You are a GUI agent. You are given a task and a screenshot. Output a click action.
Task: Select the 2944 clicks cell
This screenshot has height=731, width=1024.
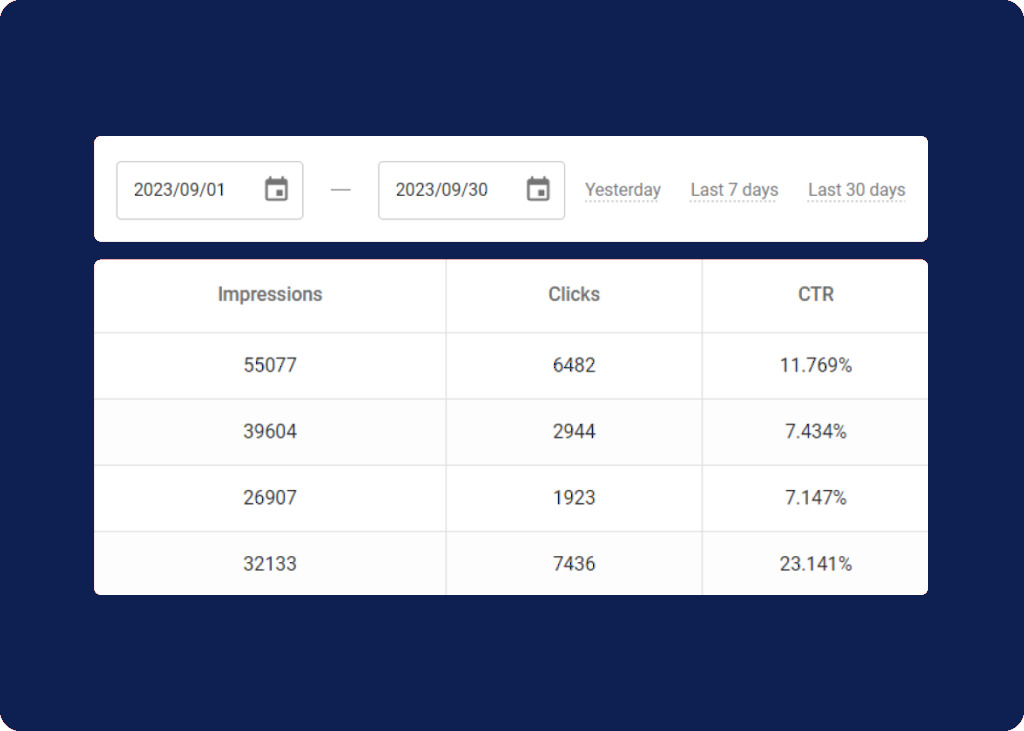pos(574,432)
